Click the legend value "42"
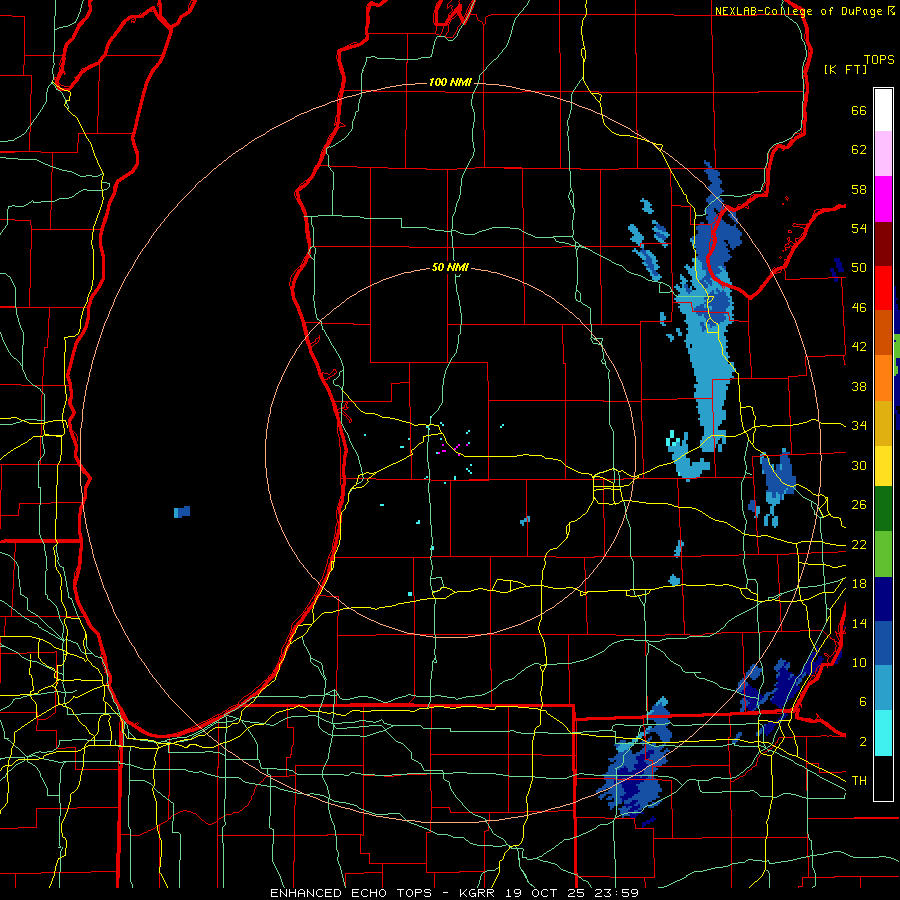Viewport: 900px width, 900px height. tap(859, 347)
